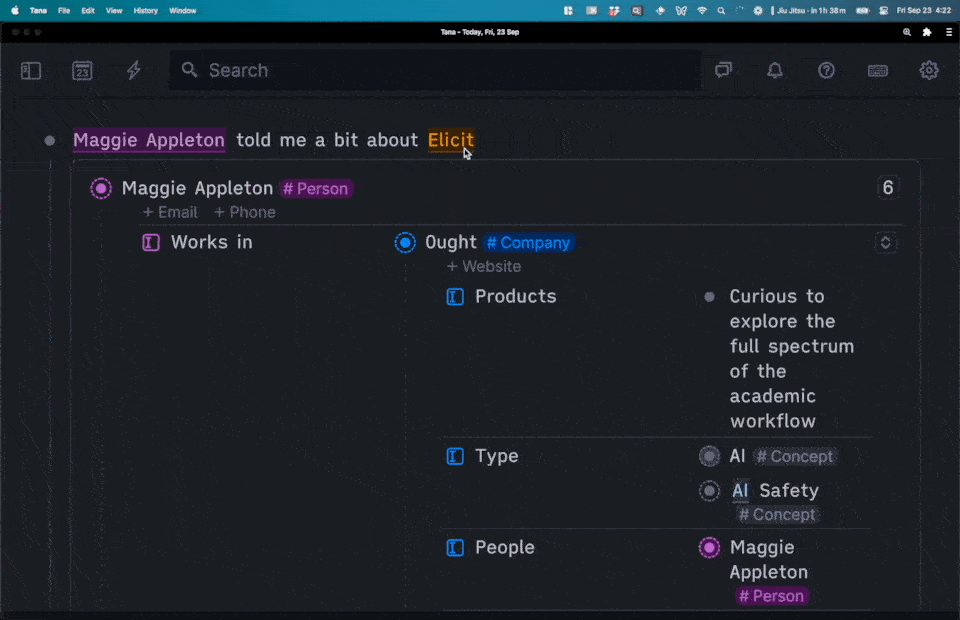Click the inline Maggie Appleton reference
This screenshot has height=620, width=960.
[x=149, y=140]
